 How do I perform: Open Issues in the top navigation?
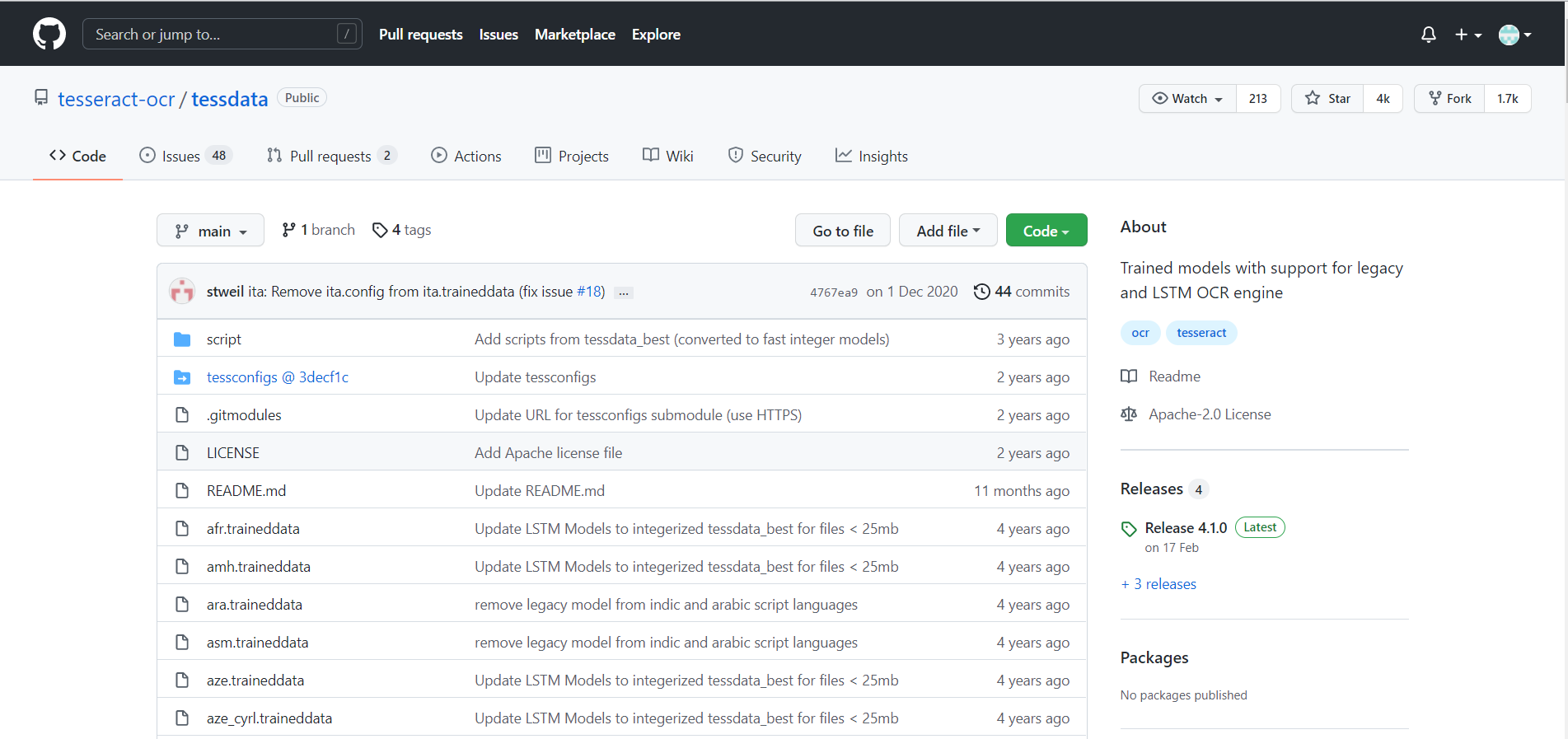coord(498,35)
